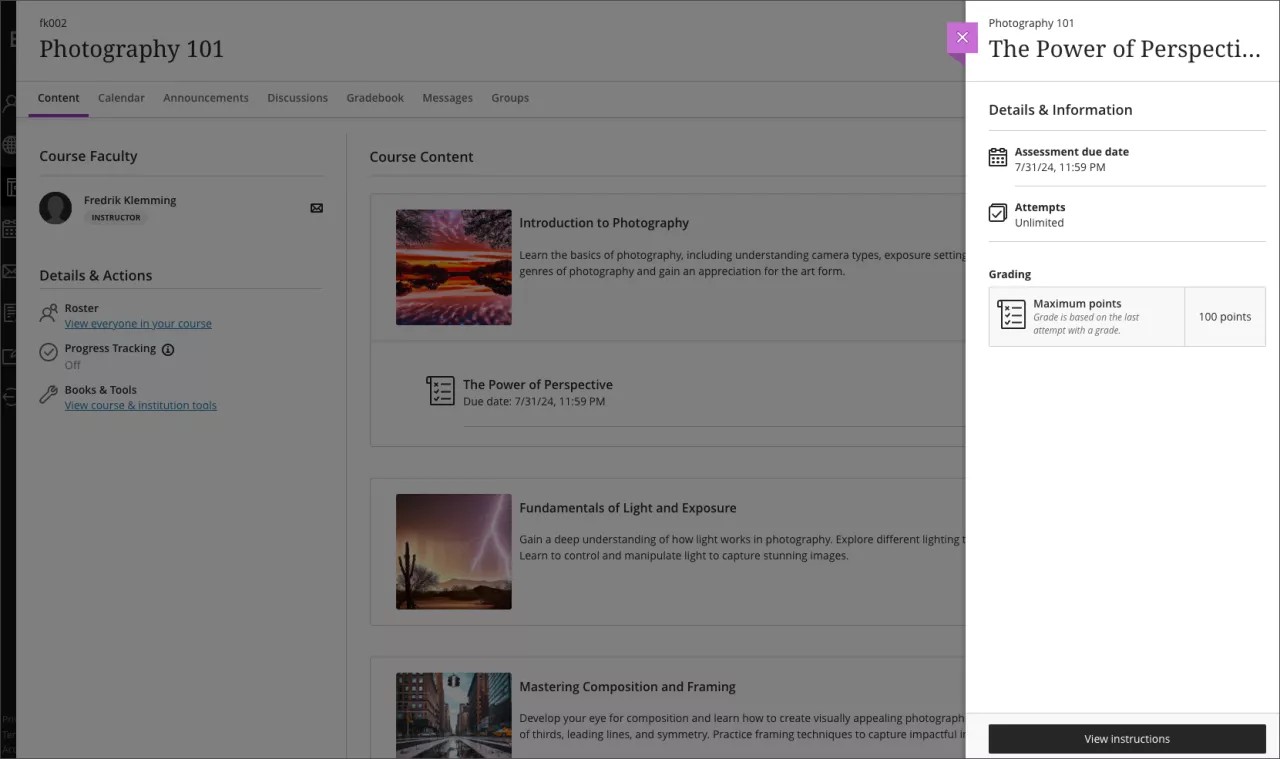Switch to the Announcements tab
This screenshot has width=1280, height=759.
click(x=205, y=97)
